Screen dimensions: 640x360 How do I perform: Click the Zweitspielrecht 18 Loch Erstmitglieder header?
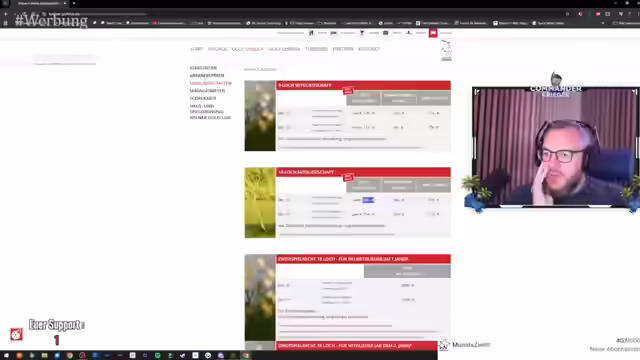point(364,259)
